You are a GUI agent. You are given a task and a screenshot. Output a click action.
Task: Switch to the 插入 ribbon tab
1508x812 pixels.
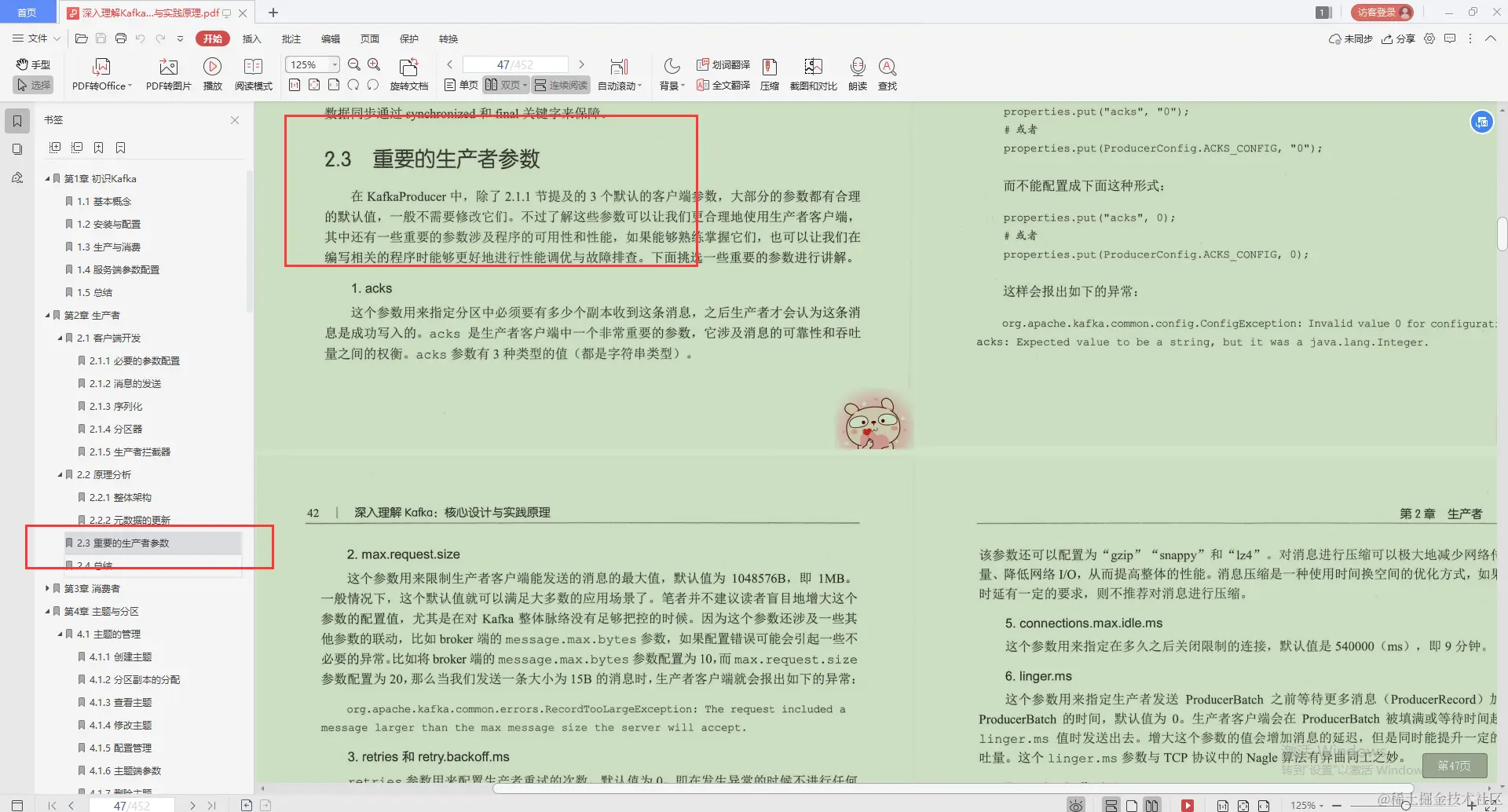(251, 38)
